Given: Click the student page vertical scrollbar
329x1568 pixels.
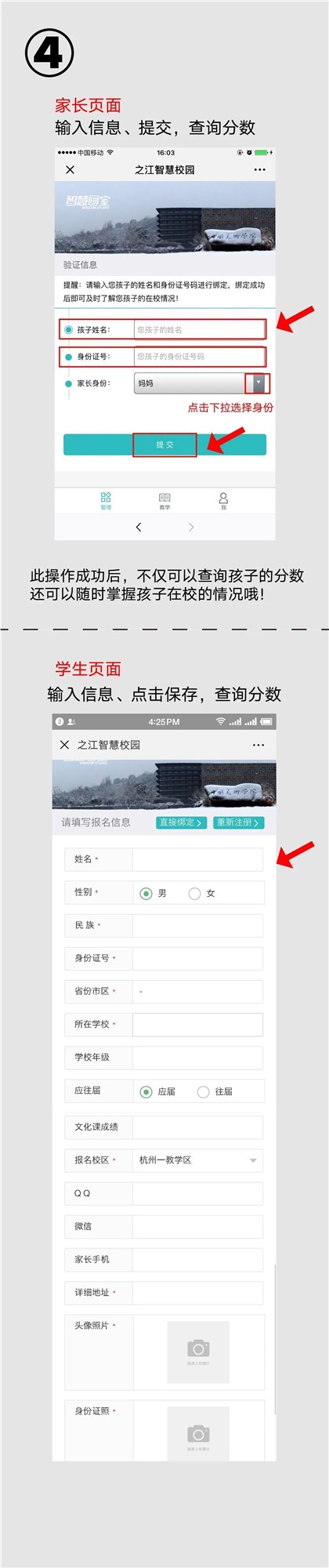Looking at the screenshot, I should (x=275, y=1340).
